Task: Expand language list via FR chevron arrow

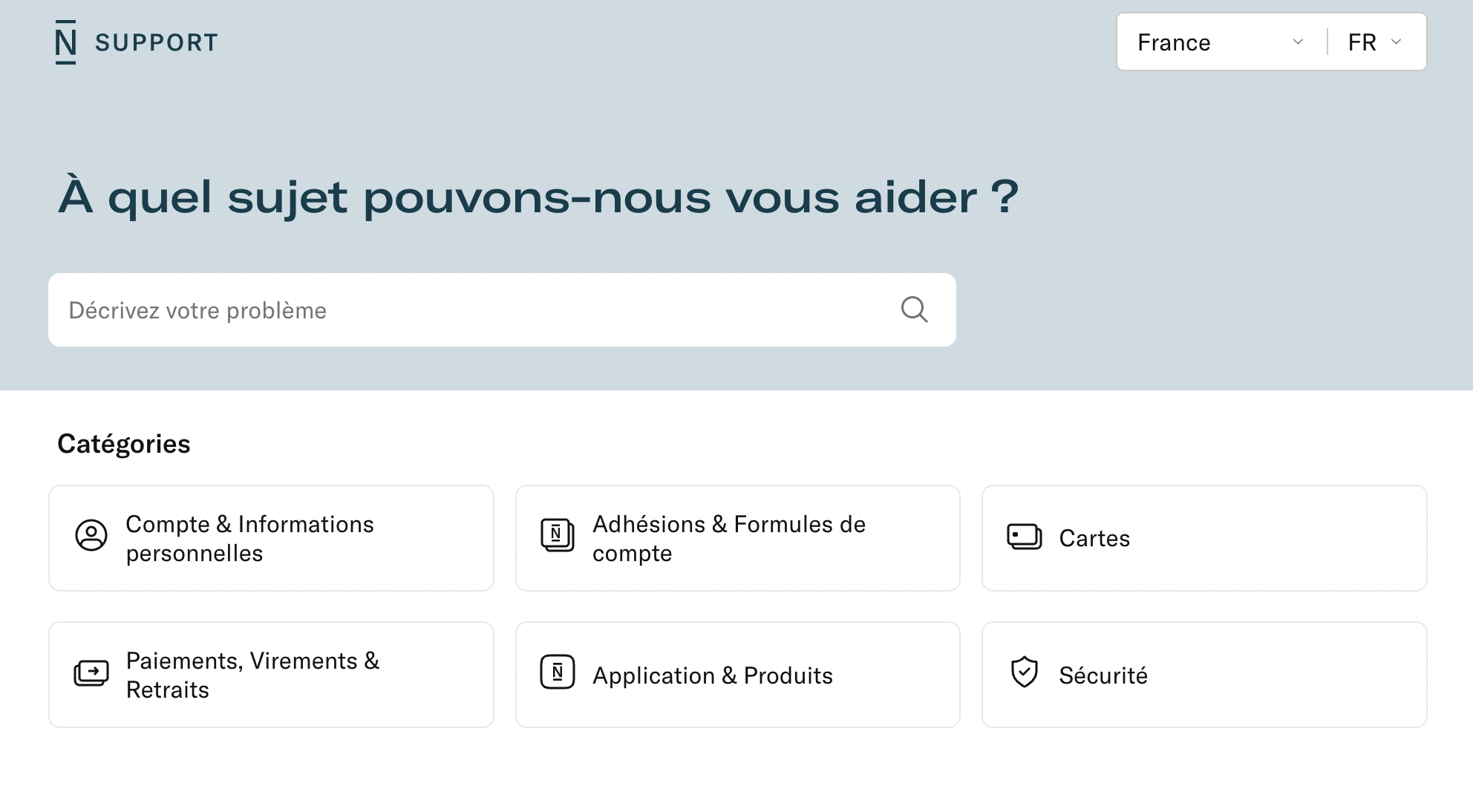Action: (1396, 42)
